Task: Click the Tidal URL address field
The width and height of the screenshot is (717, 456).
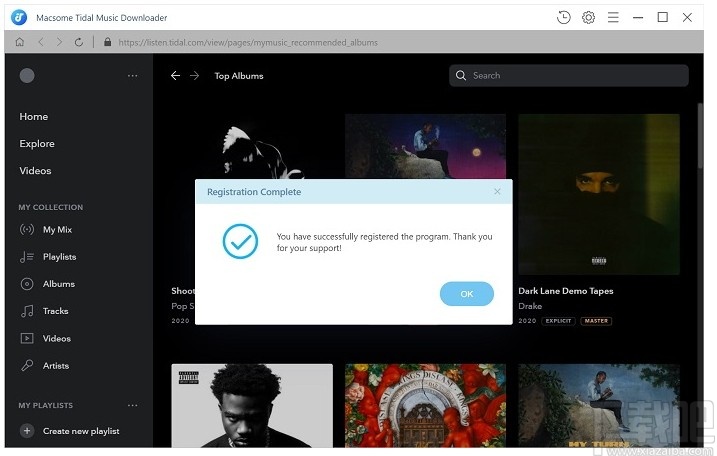Action: 248,43
